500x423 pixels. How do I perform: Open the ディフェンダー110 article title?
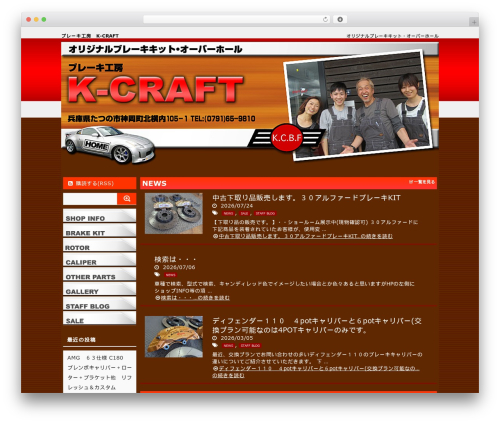point(317,325)
